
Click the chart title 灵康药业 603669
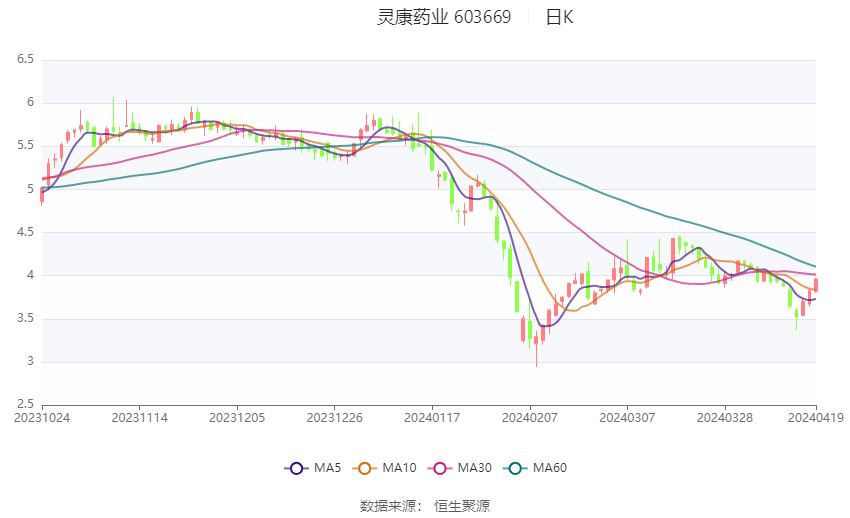pos(444,17)
